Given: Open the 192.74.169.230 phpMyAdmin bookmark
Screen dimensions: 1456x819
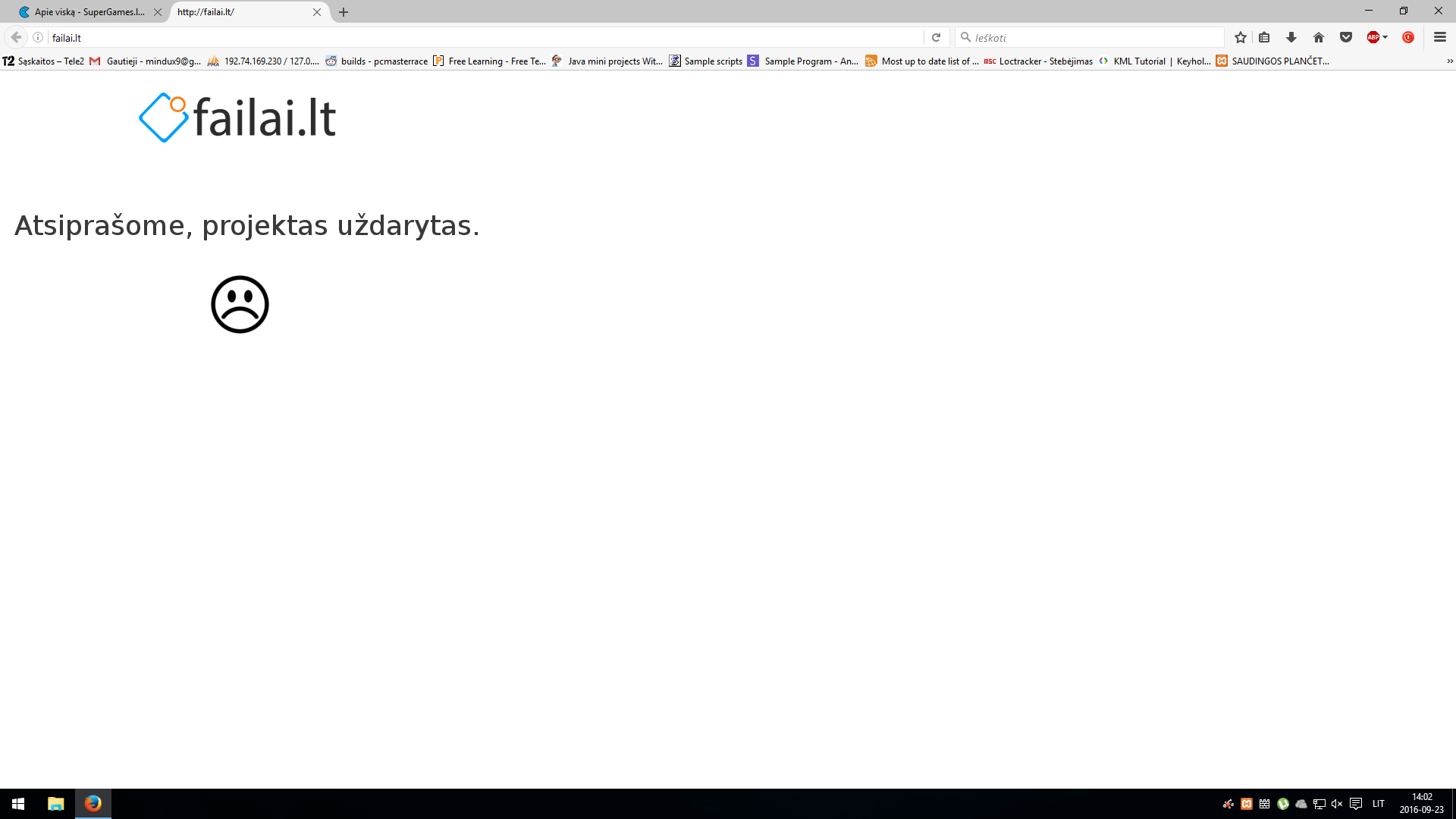Looking at the screenshot, I should (263, 61).
